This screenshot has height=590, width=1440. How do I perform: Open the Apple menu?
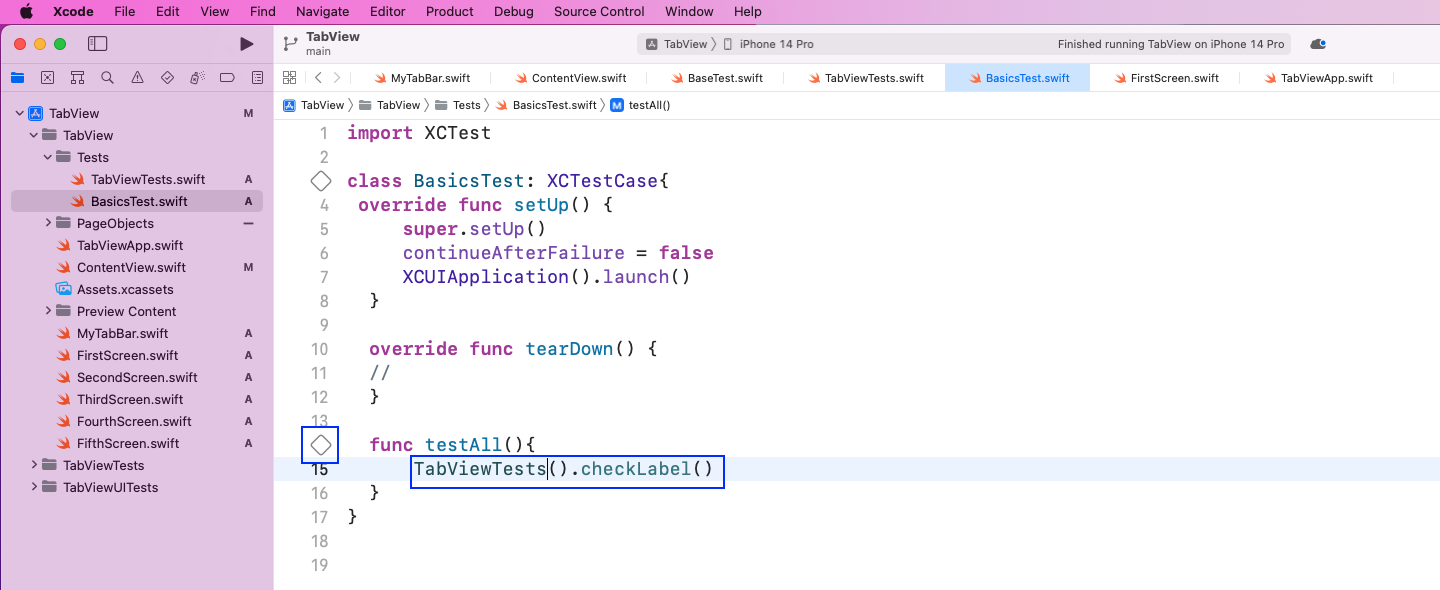tap(25, 12)
